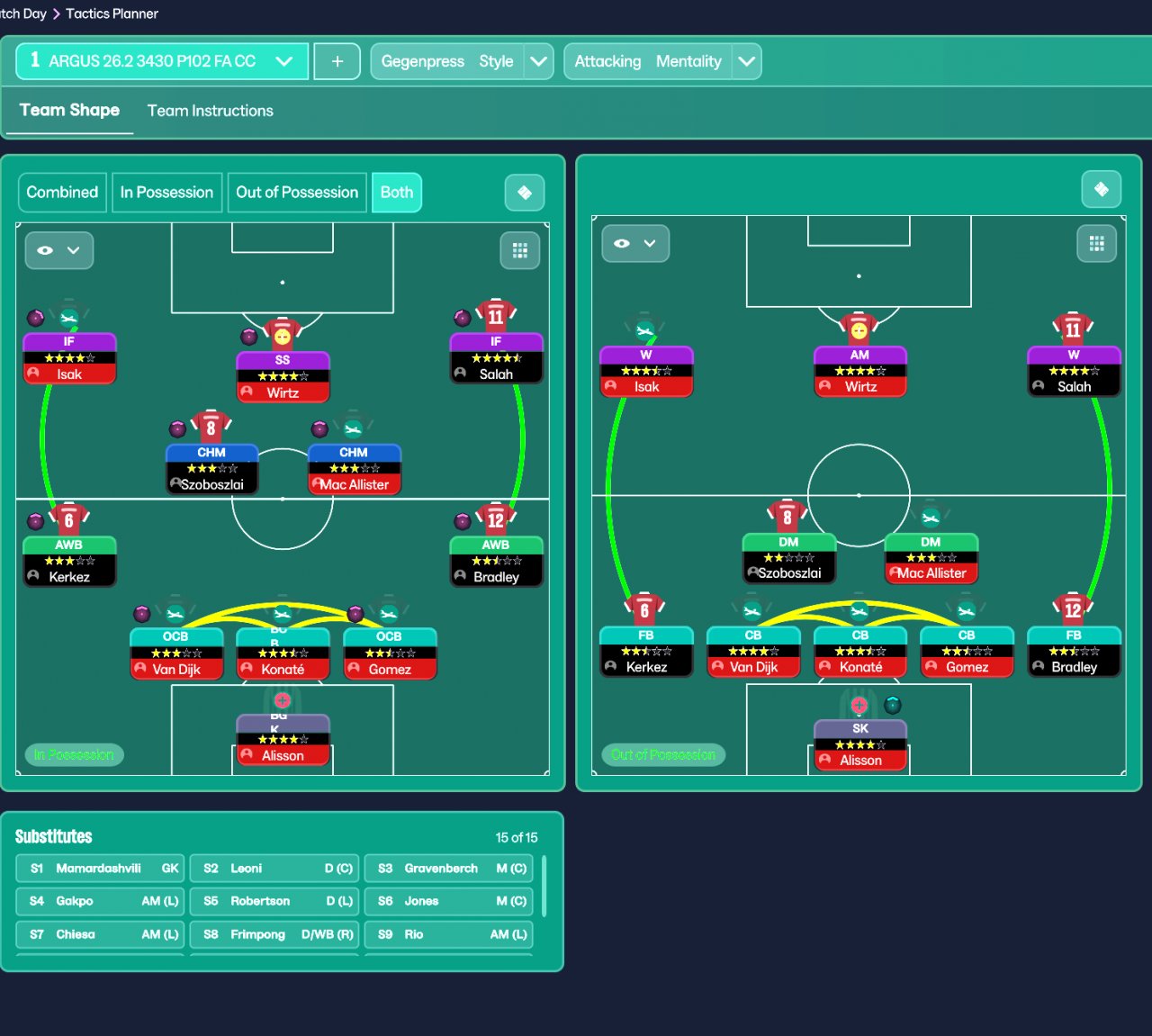
Task: Open the right pitch grid view icon
Action: [x=1096, y=243]
